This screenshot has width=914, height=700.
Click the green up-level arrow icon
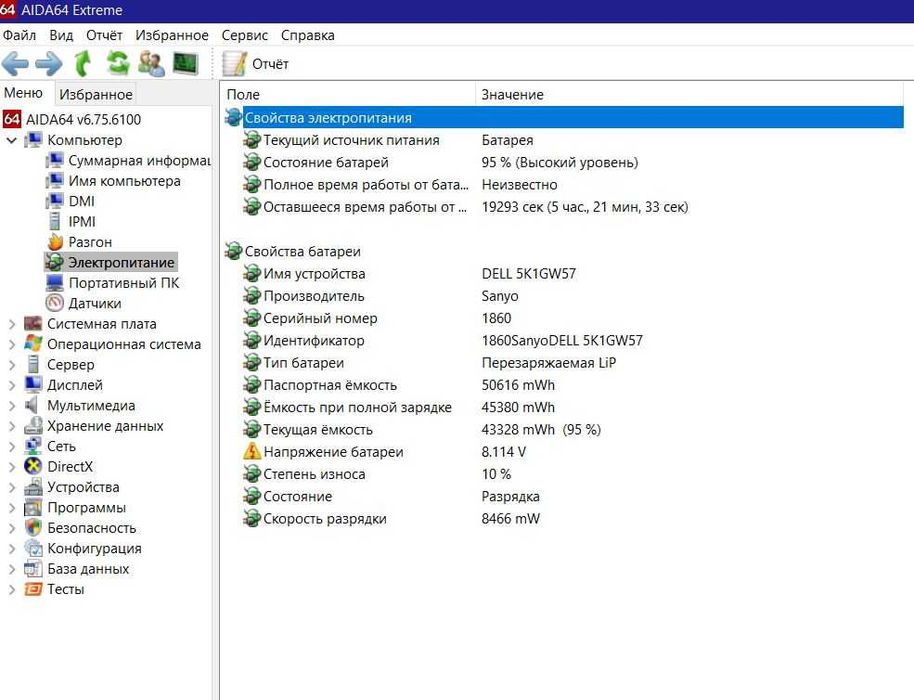(x=83, y=64)
